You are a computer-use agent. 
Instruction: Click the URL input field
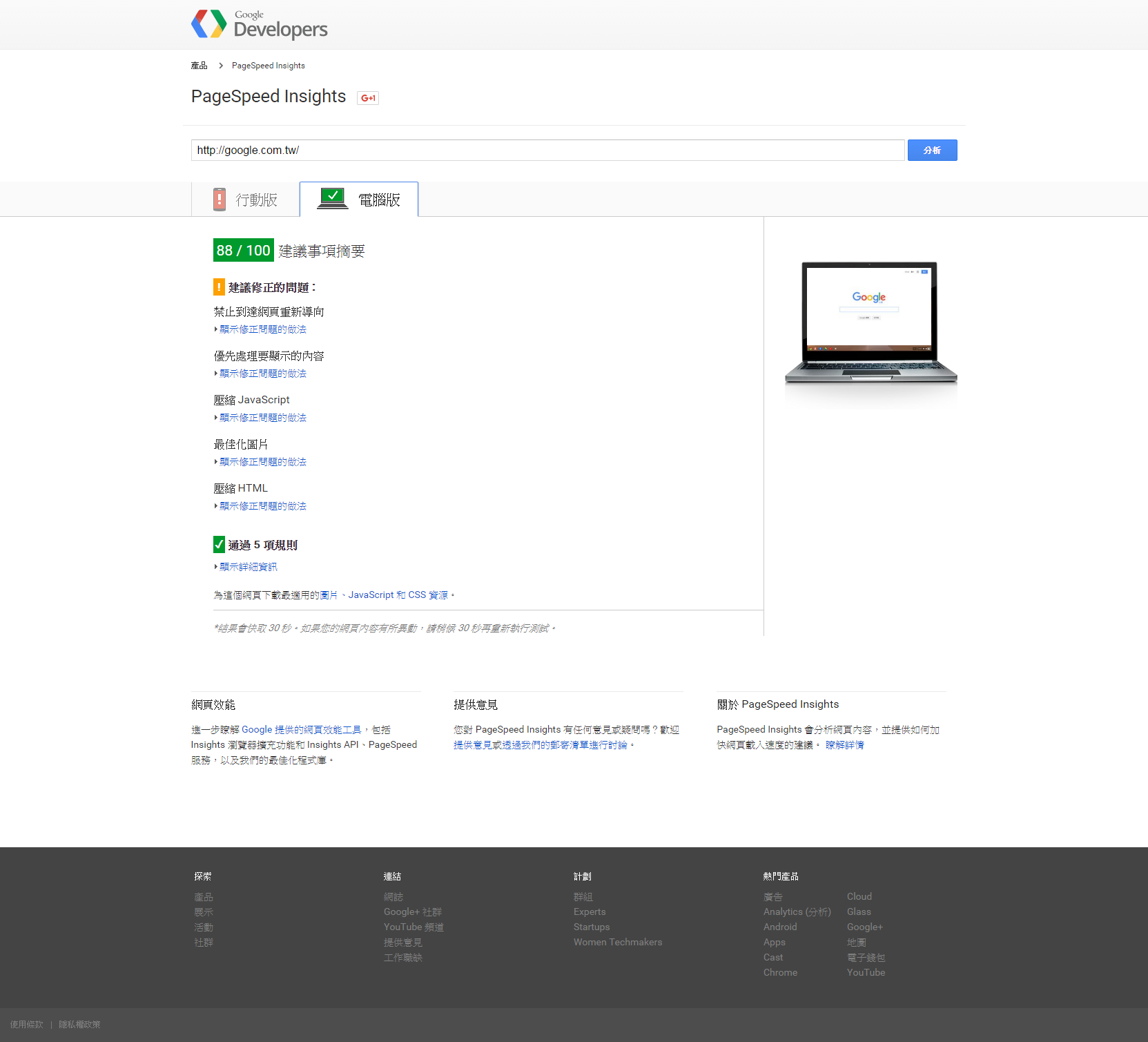click(547, 151)
